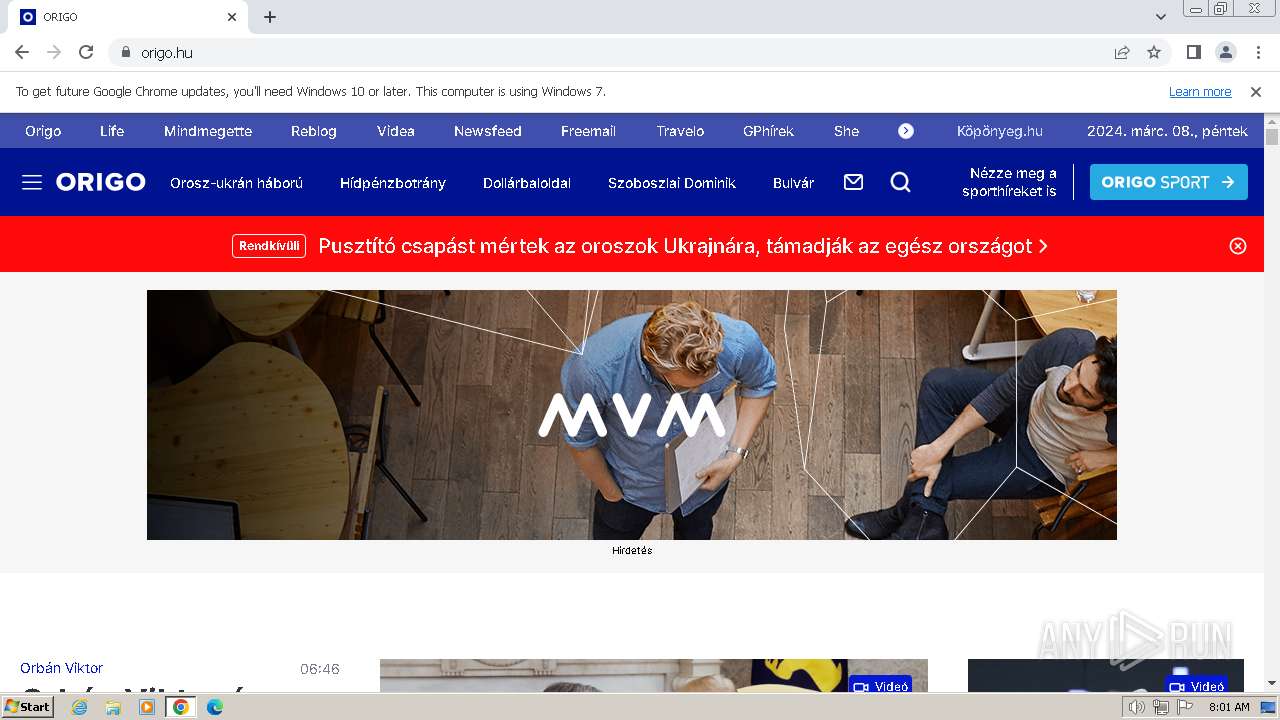
Task: Open the media player taskbar icon
Action: (x=147, y=707)
